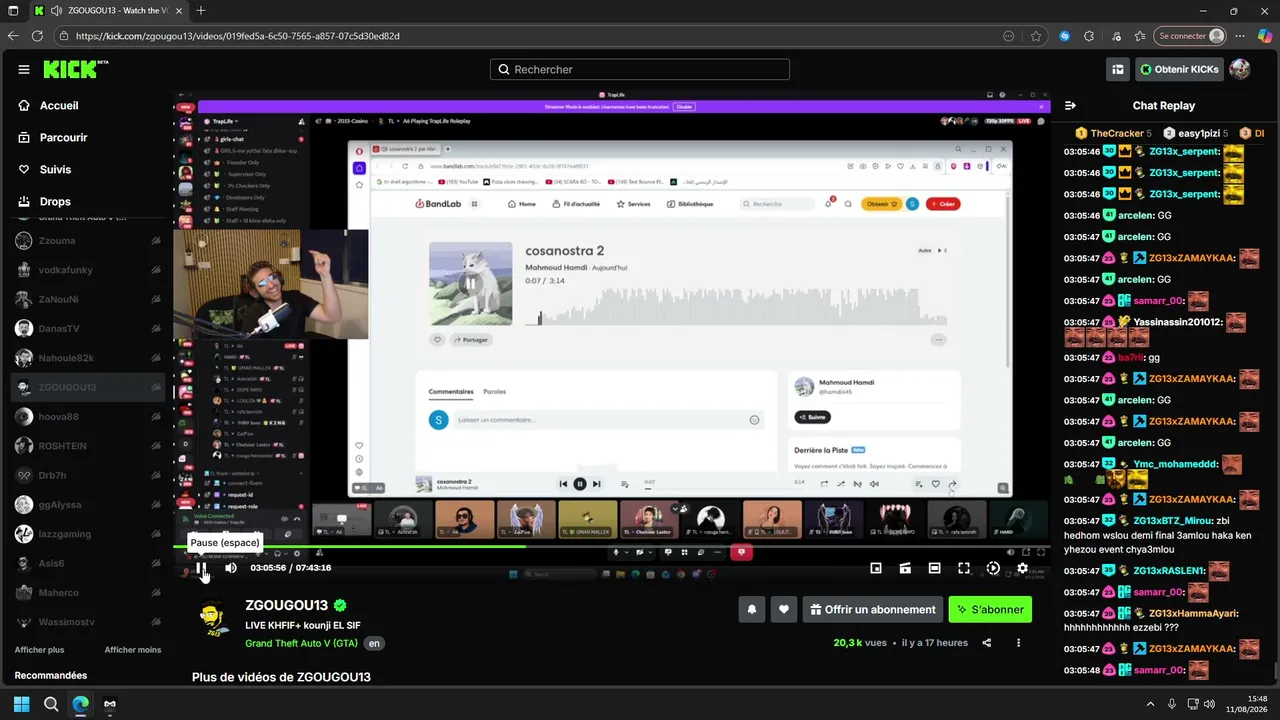Open the browser extensions puzzle icon
The height and width of the screenshot is (720, 1280).
pyautogui.click(x=1090, y=36)
